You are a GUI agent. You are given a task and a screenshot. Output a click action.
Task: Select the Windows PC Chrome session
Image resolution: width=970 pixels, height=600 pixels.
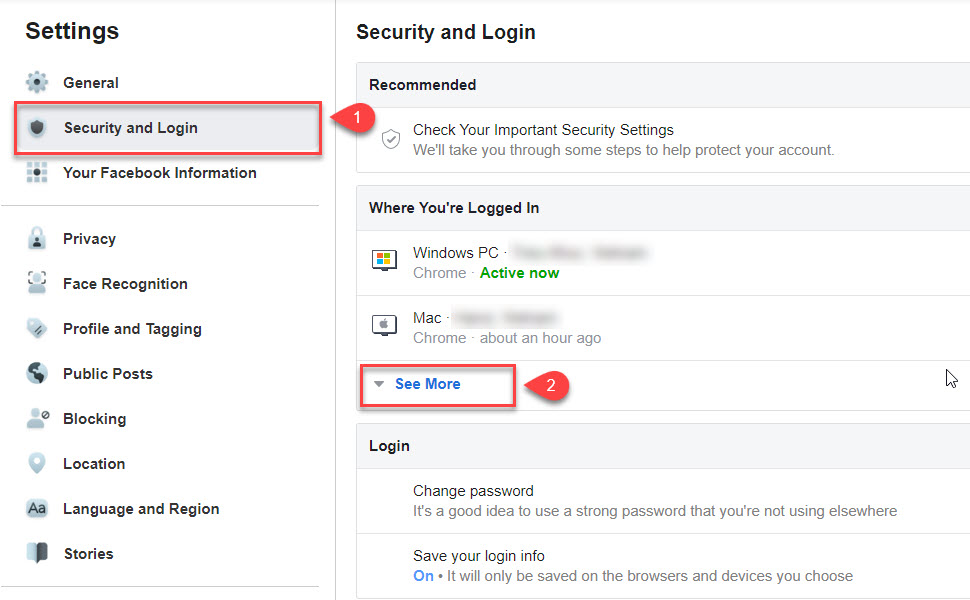(x=663, y=263)
